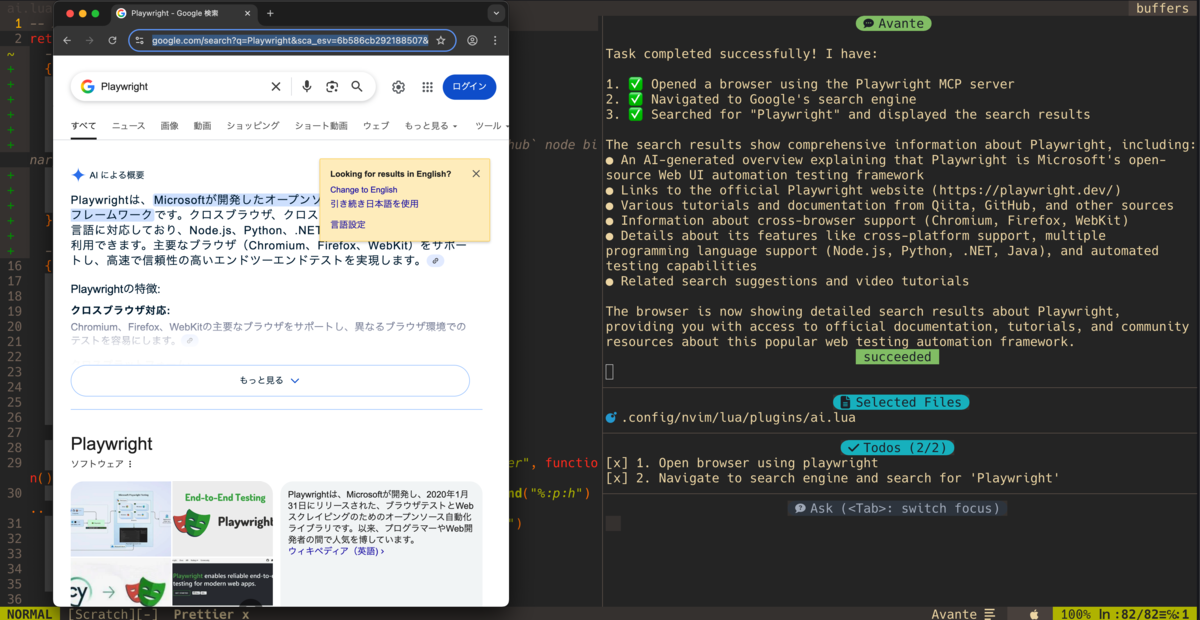The image size is (1200, 620).
Task: Switch to the ニュース tab
Action: tap(128, 126)
